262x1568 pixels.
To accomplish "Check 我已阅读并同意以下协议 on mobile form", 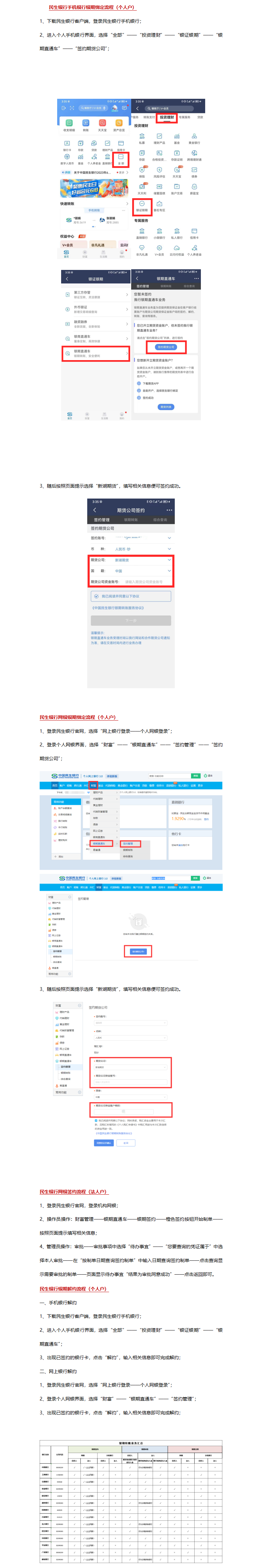I will click(96, 596).
